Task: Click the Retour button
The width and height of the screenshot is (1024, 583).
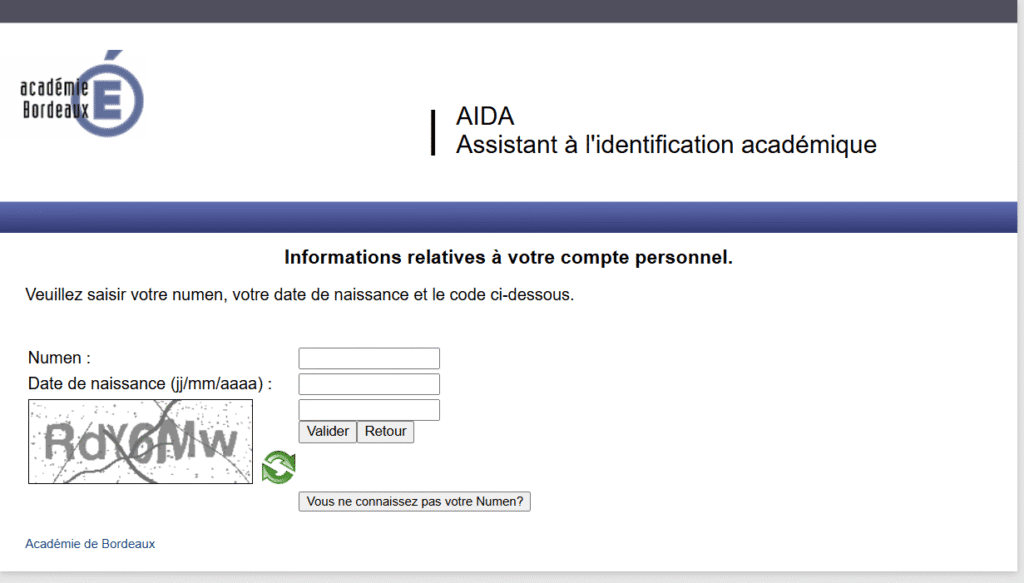Action: 385,432
